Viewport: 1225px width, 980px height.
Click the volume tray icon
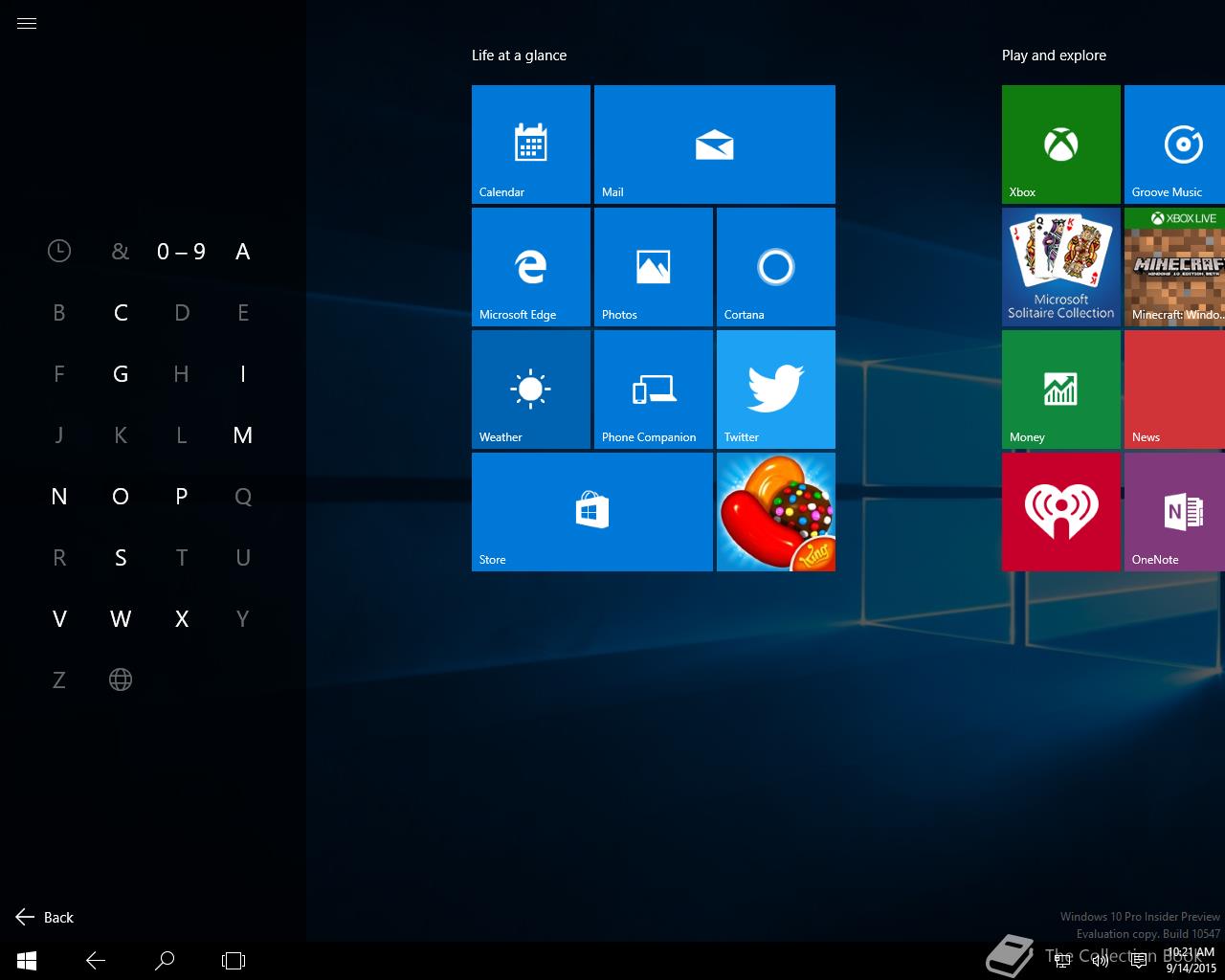click(1101, 961)
